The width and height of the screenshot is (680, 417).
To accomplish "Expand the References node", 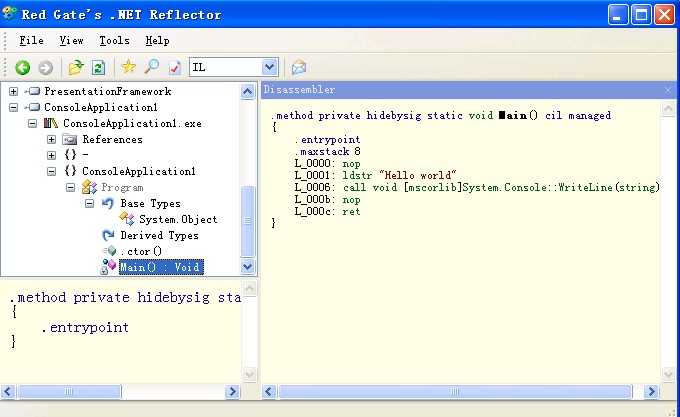I will [x=51, y=140].
